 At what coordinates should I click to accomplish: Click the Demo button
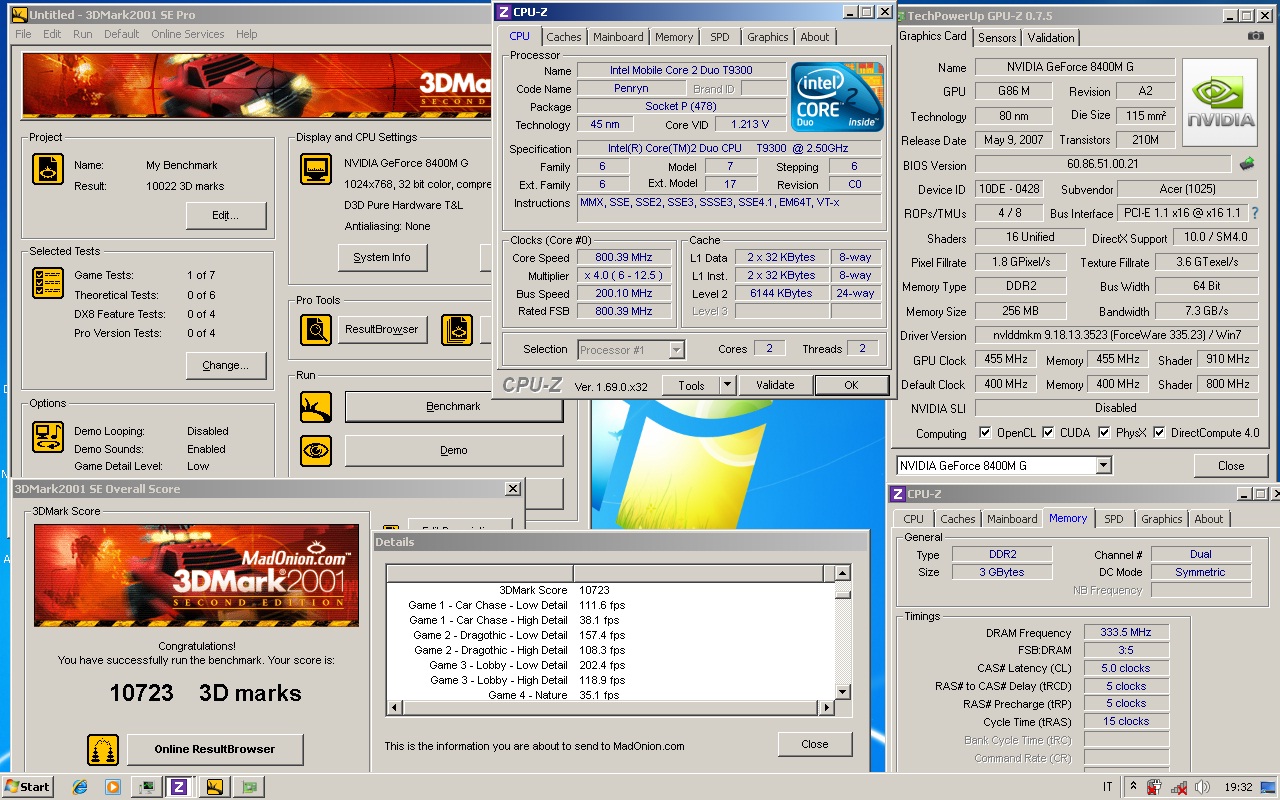click(x=454, y=450)
